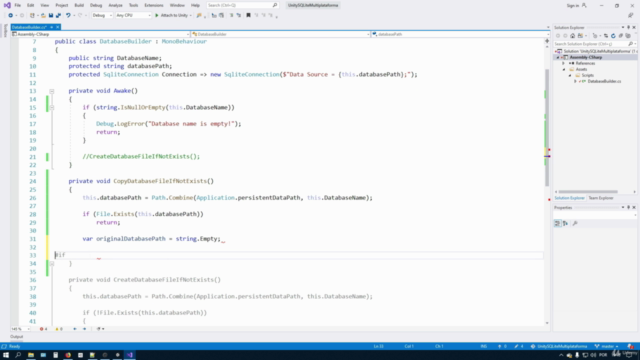Click the Navigate Backward toolbar icon
The width and height of the screenshot is (640, 360).
point(11,16)
